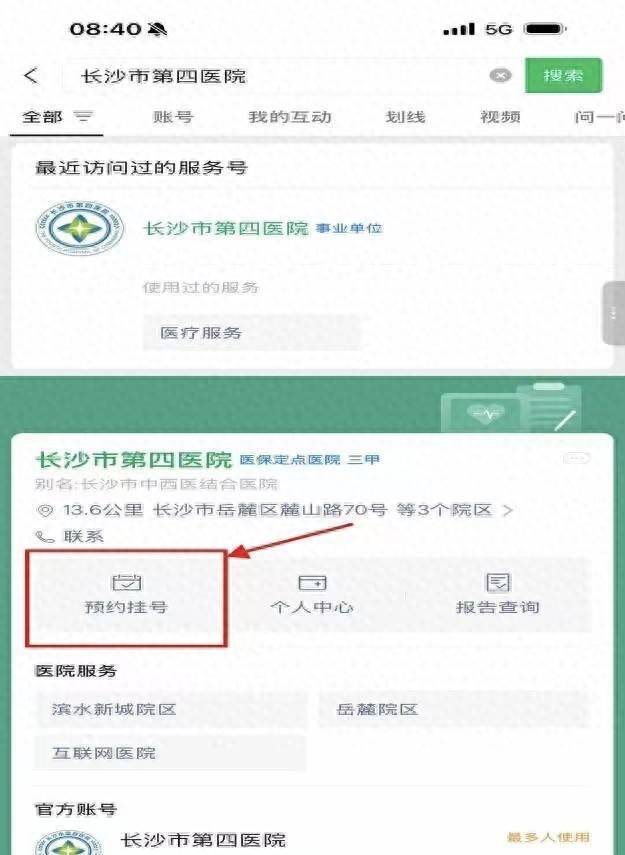Select the 视频 tab
This screenshot has width=625, height=855.
[x=500, y=117]
